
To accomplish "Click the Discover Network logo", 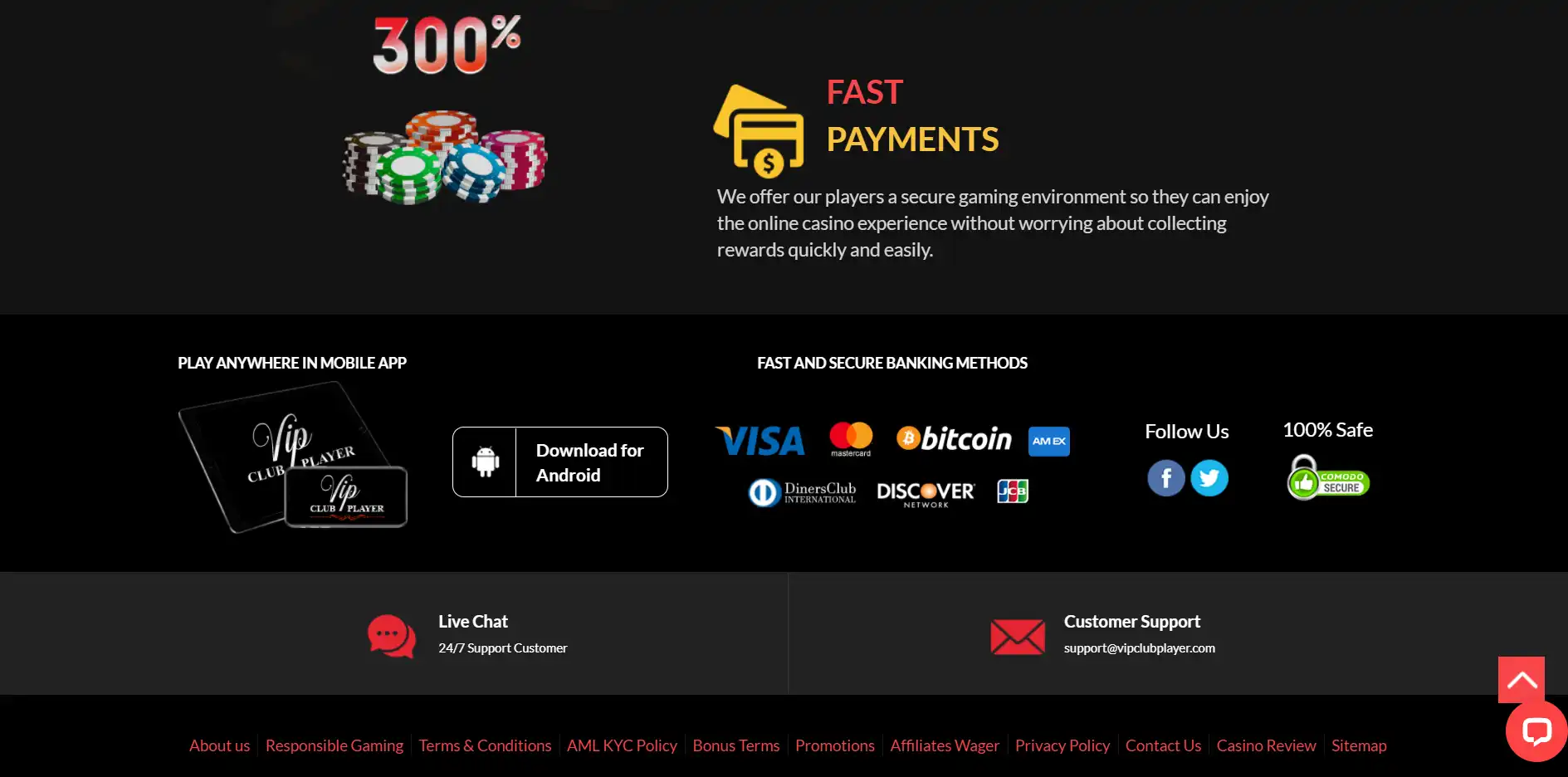I will point(926,494).
